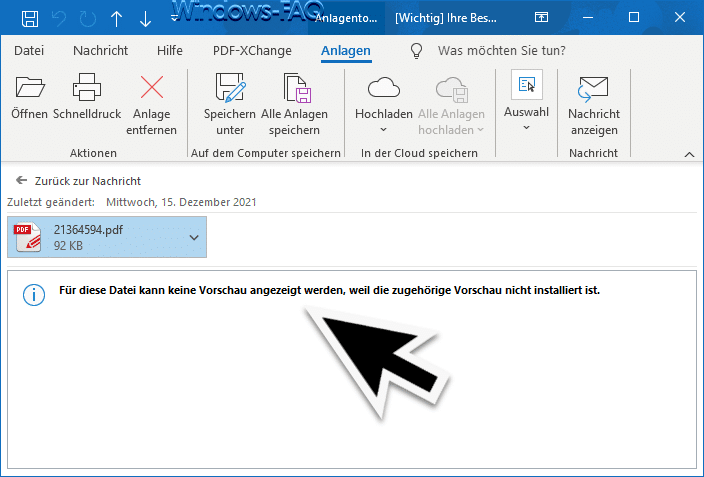This screenshot has height=477, width=704.
Task: Expand dropdown arrow beside 21364594.pdf
Action: [x=194, y=238]
